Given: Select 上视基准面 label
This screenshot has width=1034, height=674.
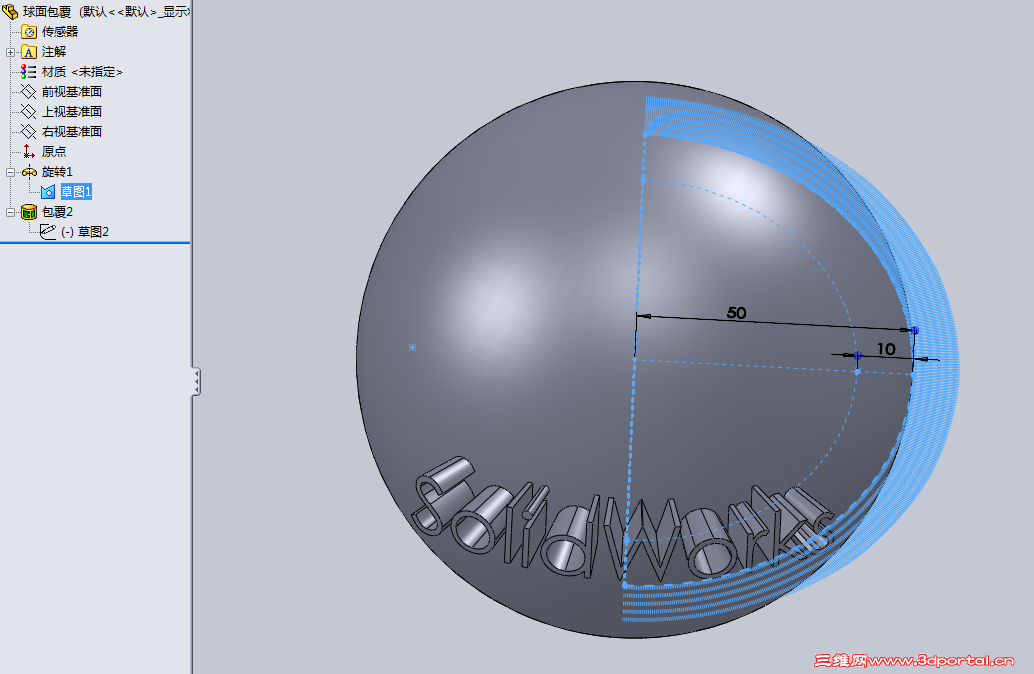Looking at the screenshot, I should pos(72,111).
